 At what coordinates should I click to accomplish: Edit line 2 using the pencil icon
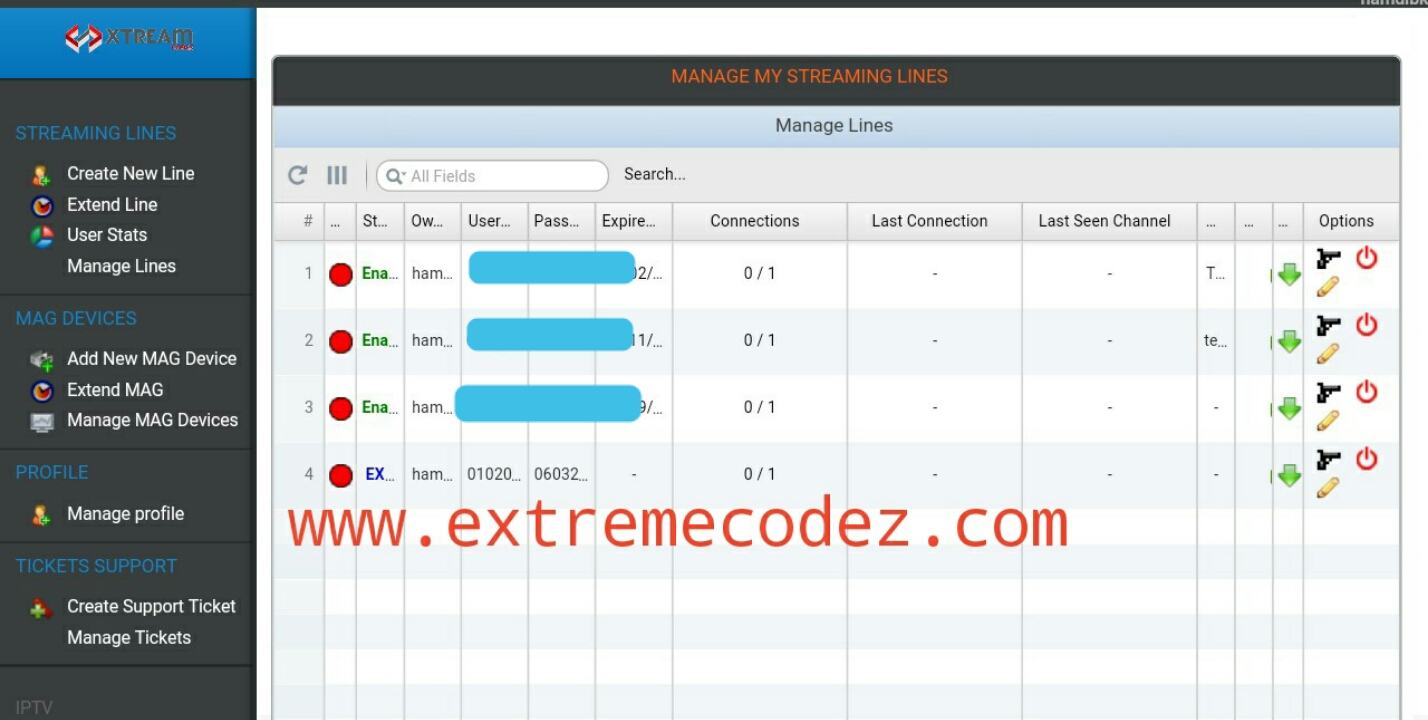point(1328,354)
